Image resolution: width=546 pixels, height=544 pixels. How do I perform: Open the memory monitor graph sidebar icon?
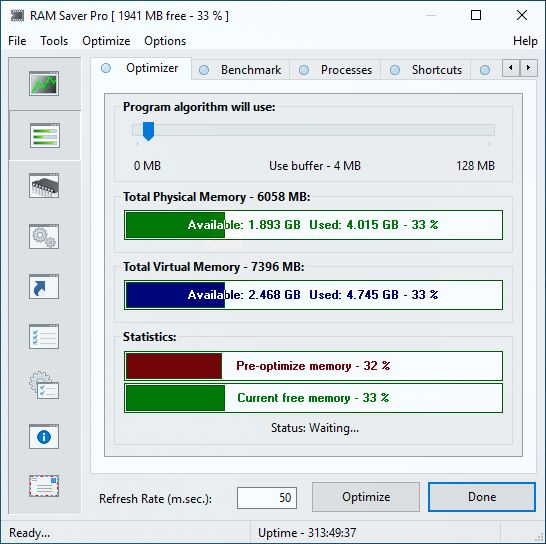[x=44, y=84]
